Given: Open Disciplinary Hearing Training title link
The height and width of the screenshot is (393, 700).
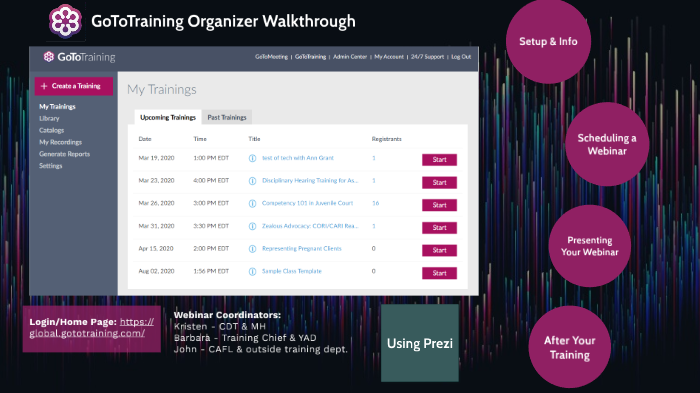Looking at the screenshot, I should coord(310,180).
